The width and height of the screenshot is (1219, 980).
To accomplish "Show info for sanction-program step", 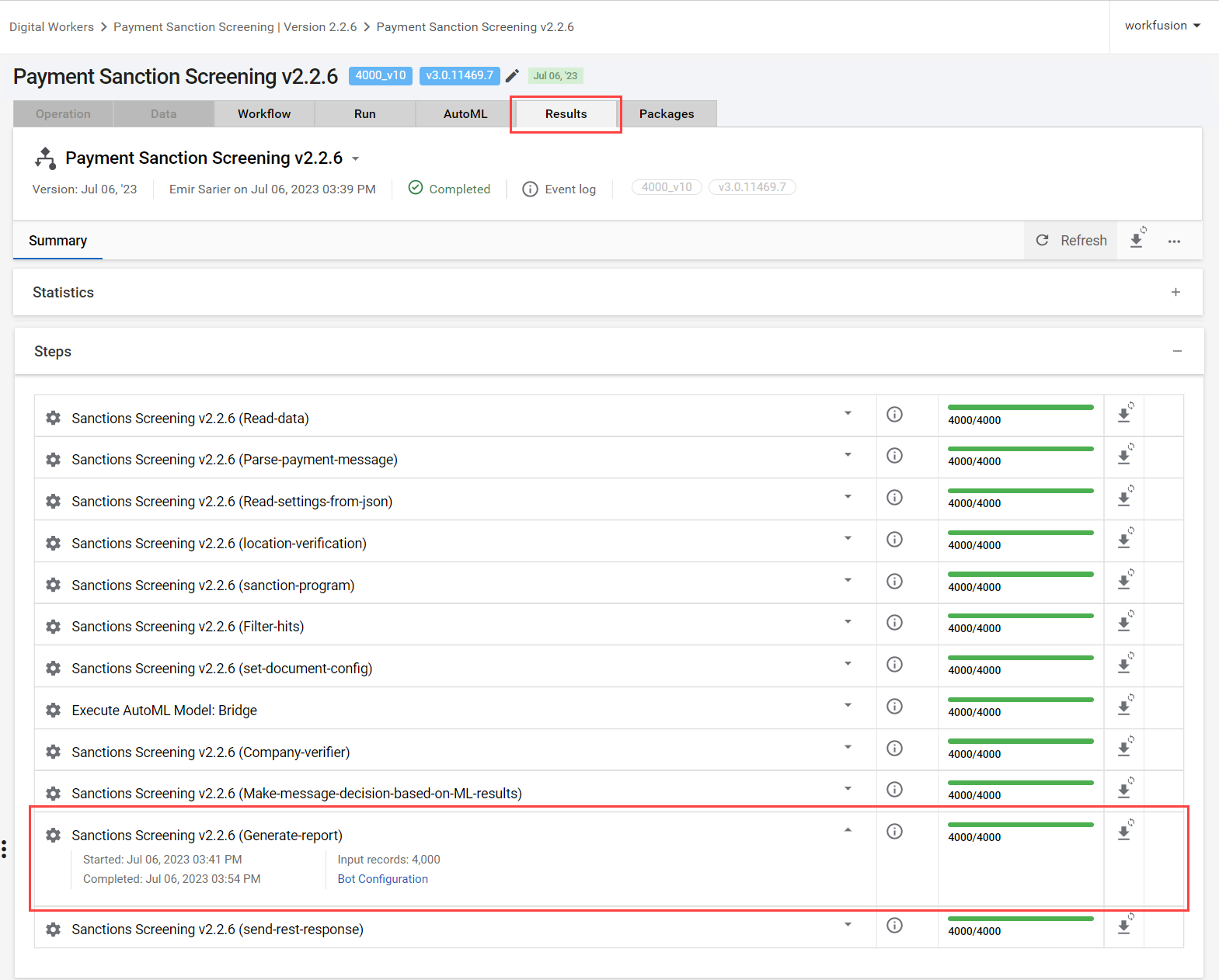I will pyautogui.click(x=895, y=581).
